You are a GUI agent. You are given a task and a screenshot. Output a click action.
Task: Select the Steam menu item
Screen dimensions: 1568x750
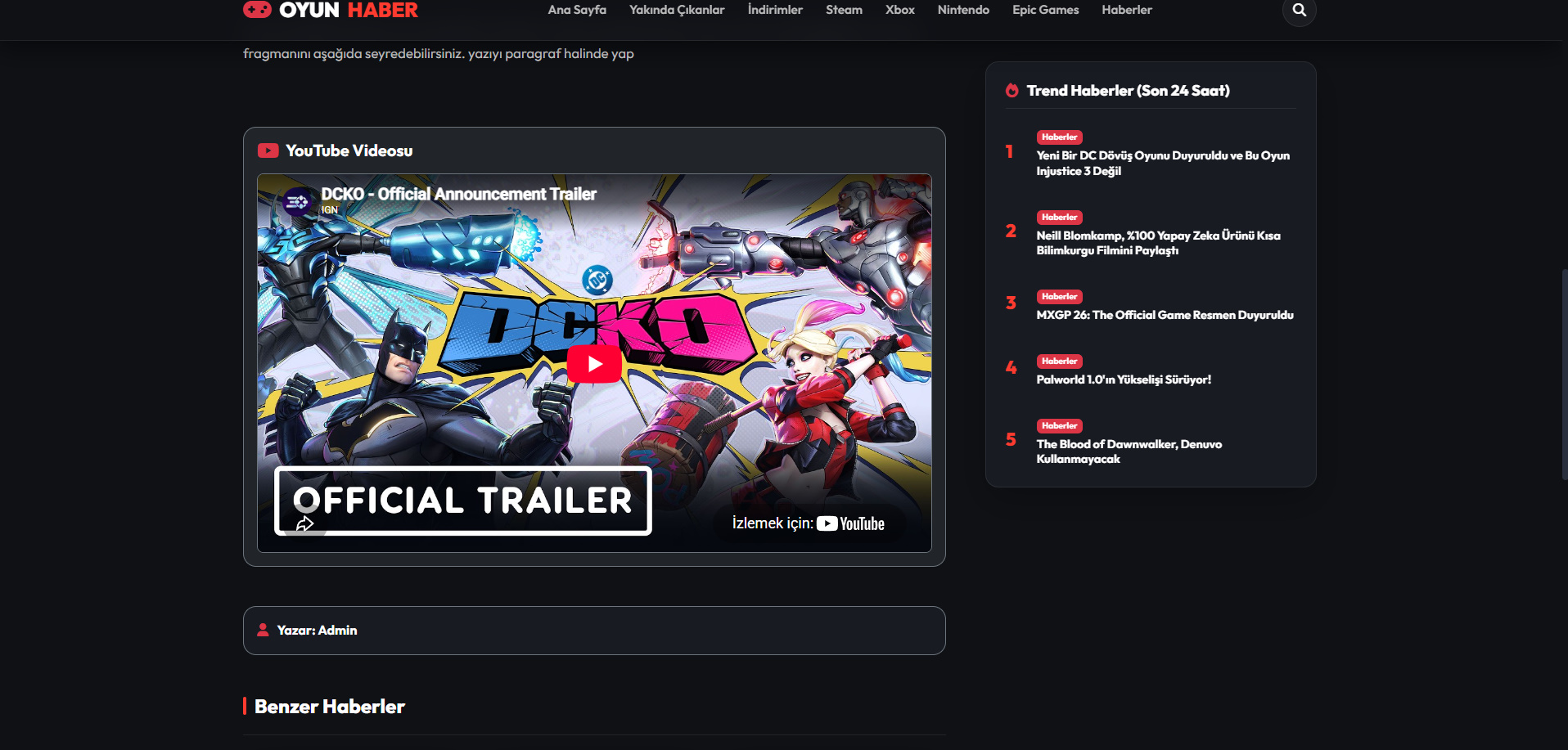click(x=844, y=10)
